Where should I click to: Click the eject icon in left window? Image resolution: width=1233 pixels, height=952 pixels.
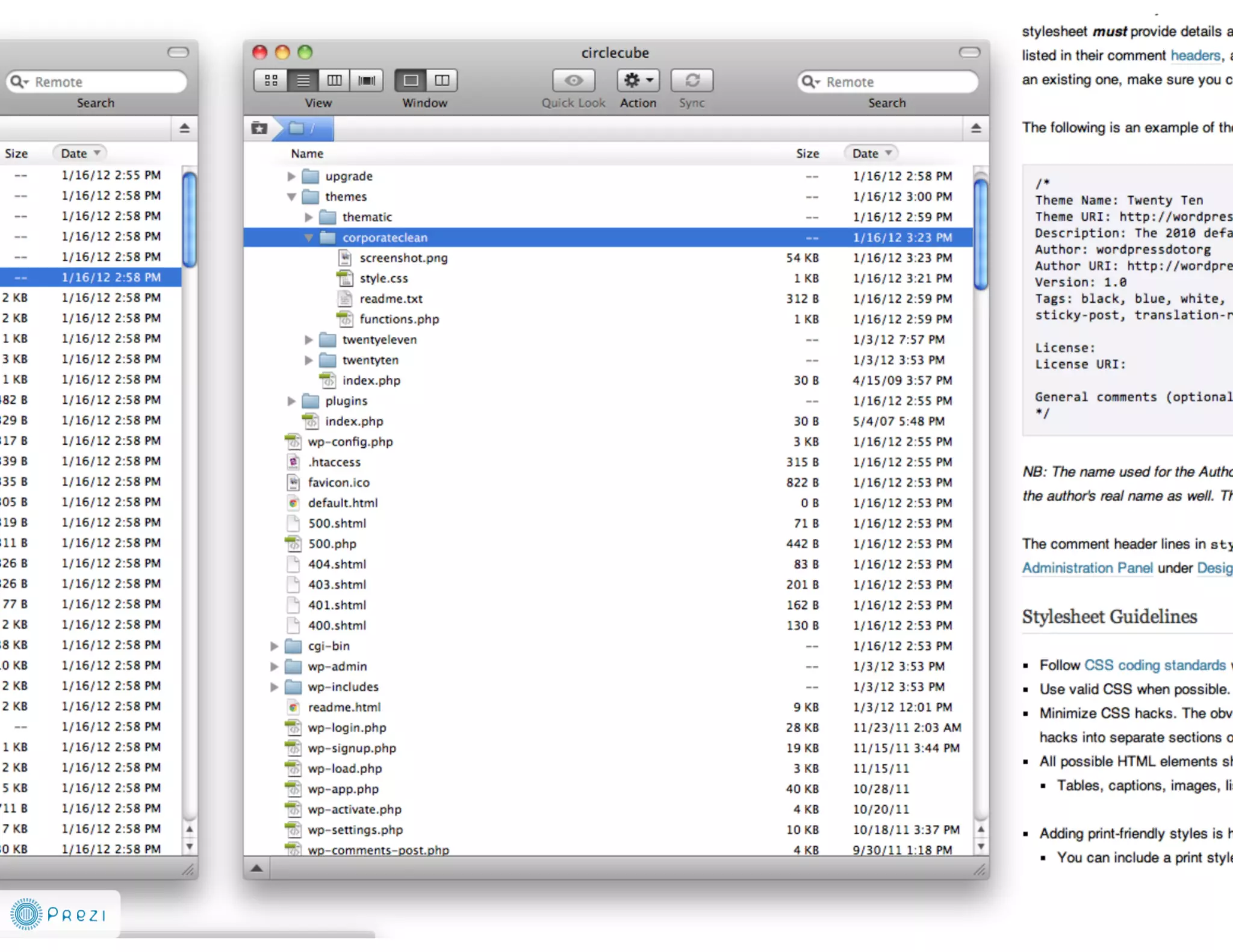[x=185, y=128]
